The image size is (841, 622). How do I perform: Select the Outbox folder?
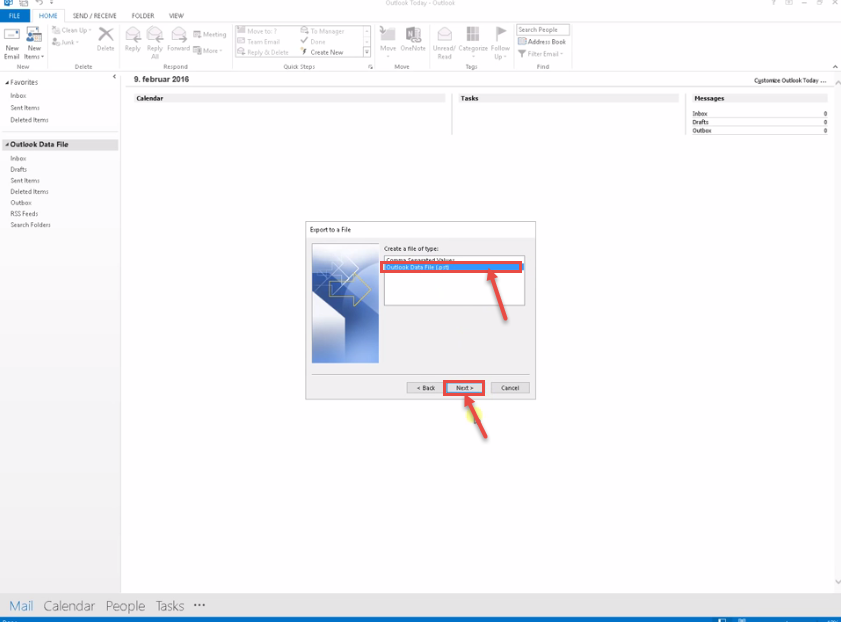[21, 203]
